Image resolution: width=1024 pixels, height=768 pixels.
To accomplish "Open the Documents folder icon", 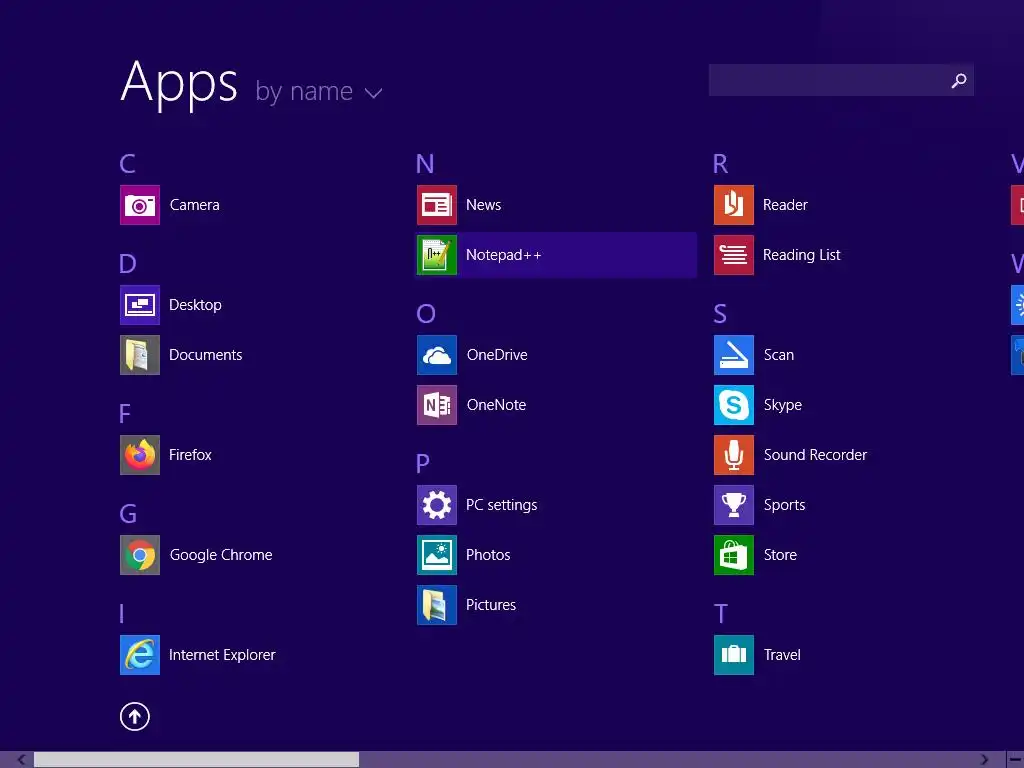I will [x=140, y=355].
